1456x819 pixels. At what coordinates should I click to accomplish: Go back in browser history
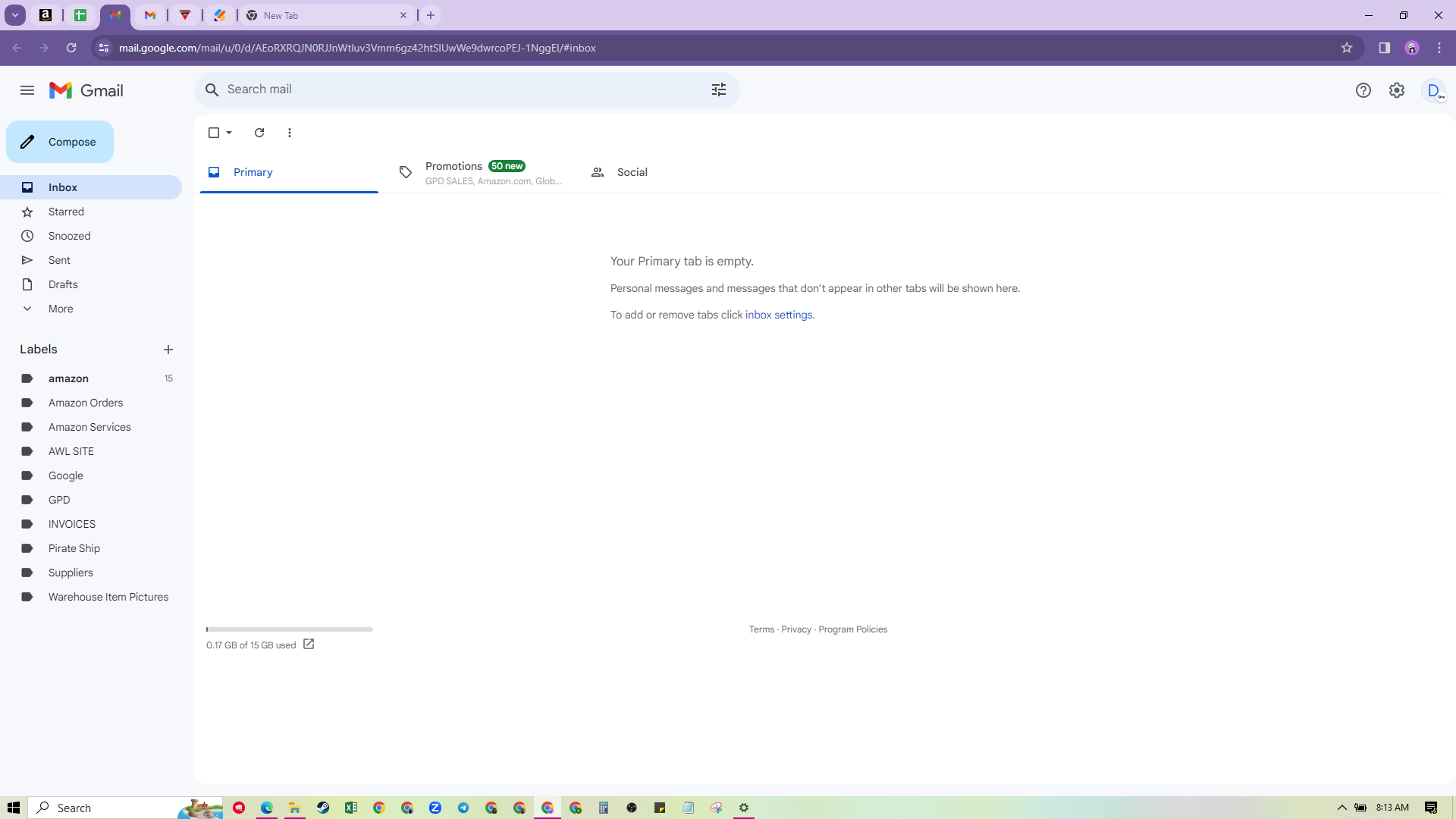coord(17,48)
